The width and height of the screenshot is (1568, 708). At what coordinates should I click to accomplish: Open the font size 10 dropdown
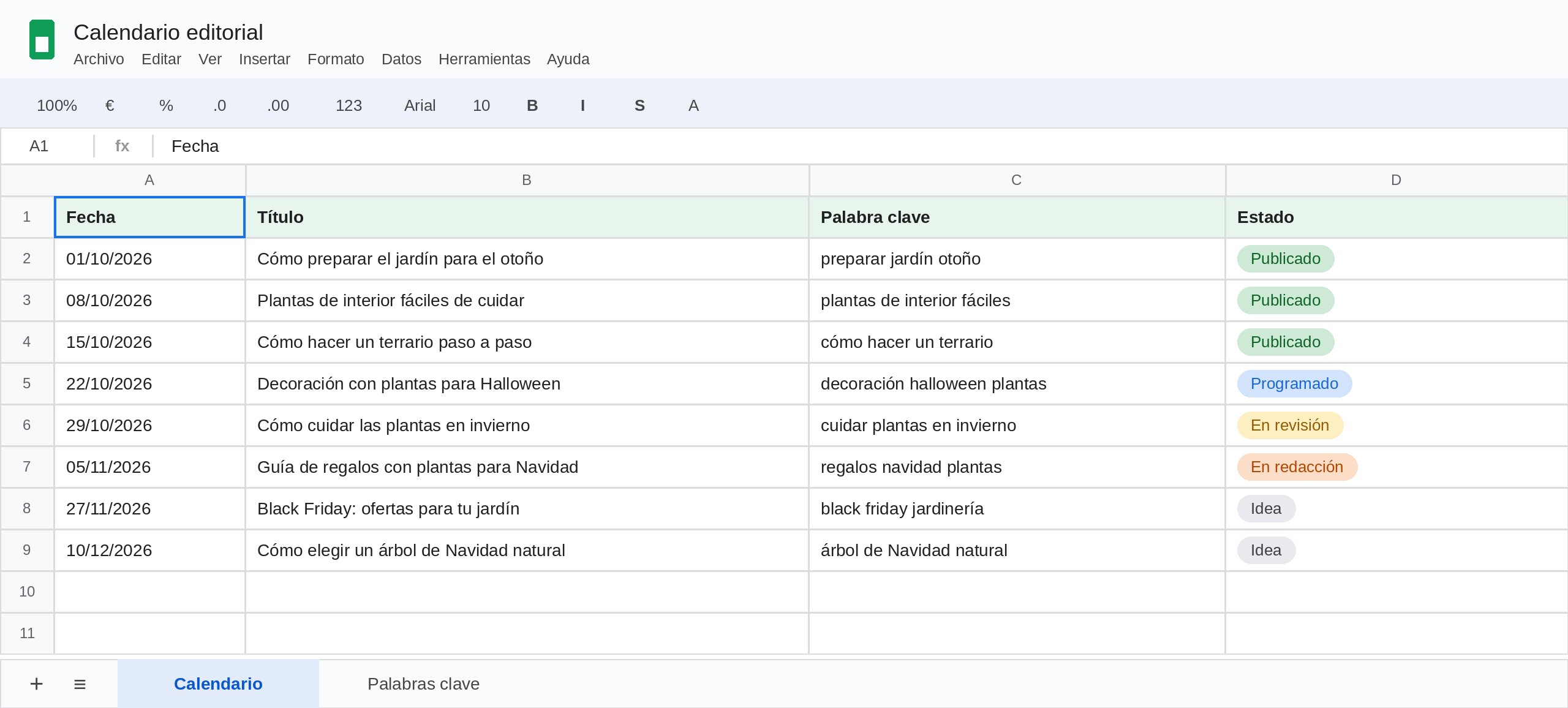click(x=481, y=105)
